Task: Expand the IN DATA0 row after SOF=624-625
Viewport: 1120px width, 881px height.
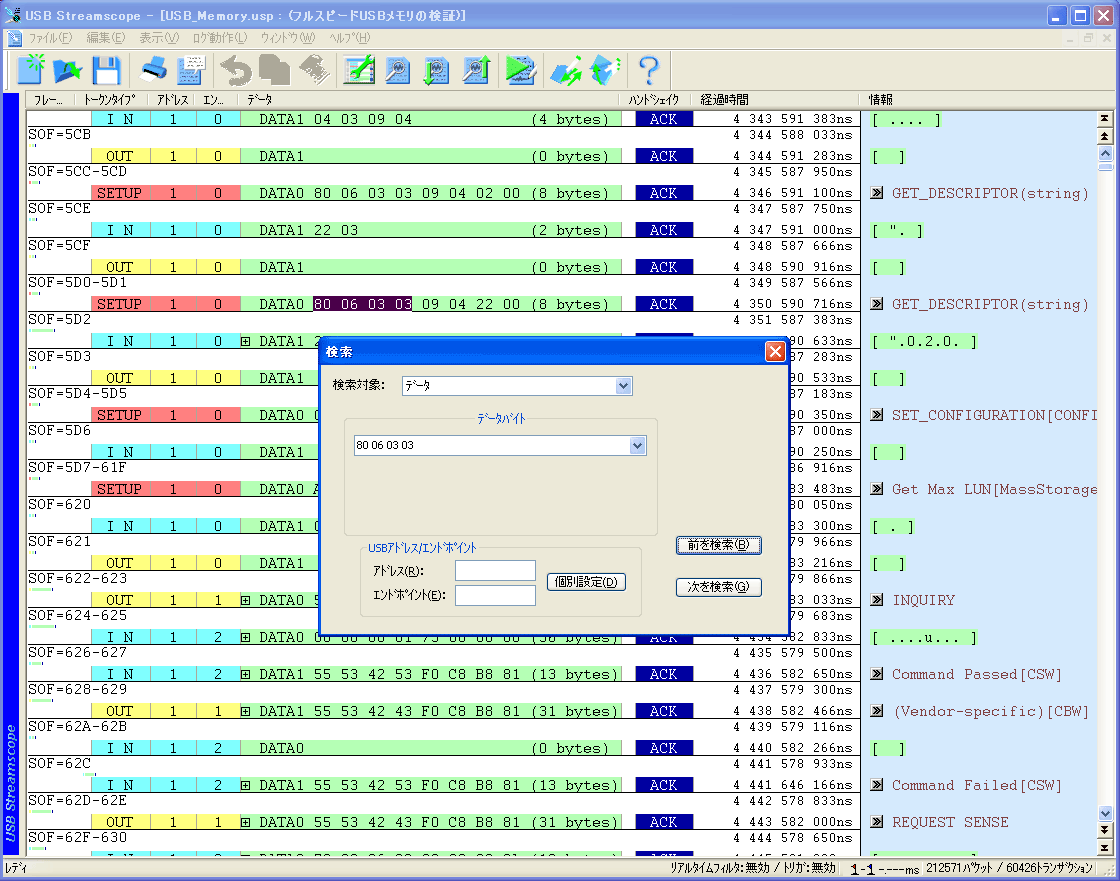Action: [245, 637]
